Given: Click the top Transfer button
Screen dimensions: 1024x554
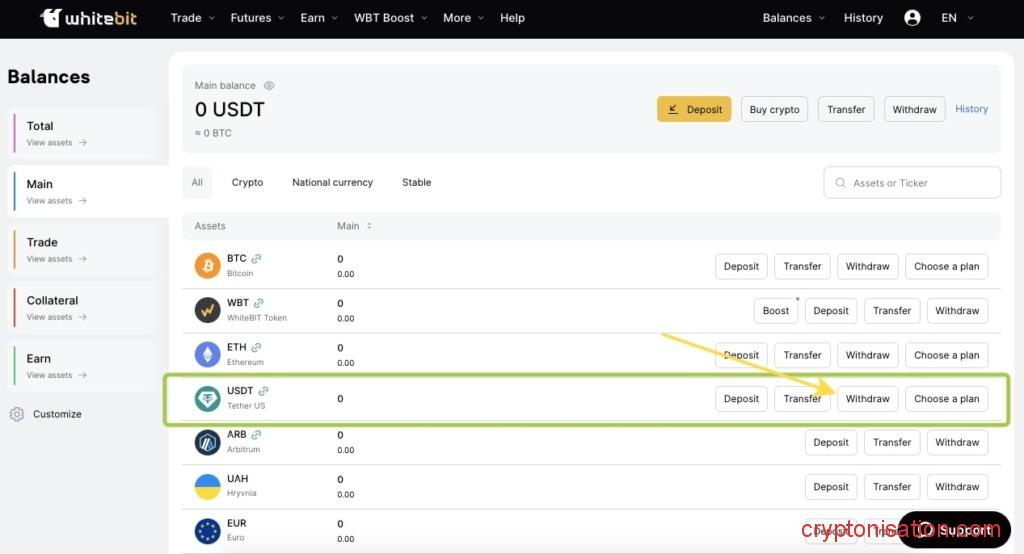Looking at the screenshot, I should pyautogui.click(x=846, y=109).
